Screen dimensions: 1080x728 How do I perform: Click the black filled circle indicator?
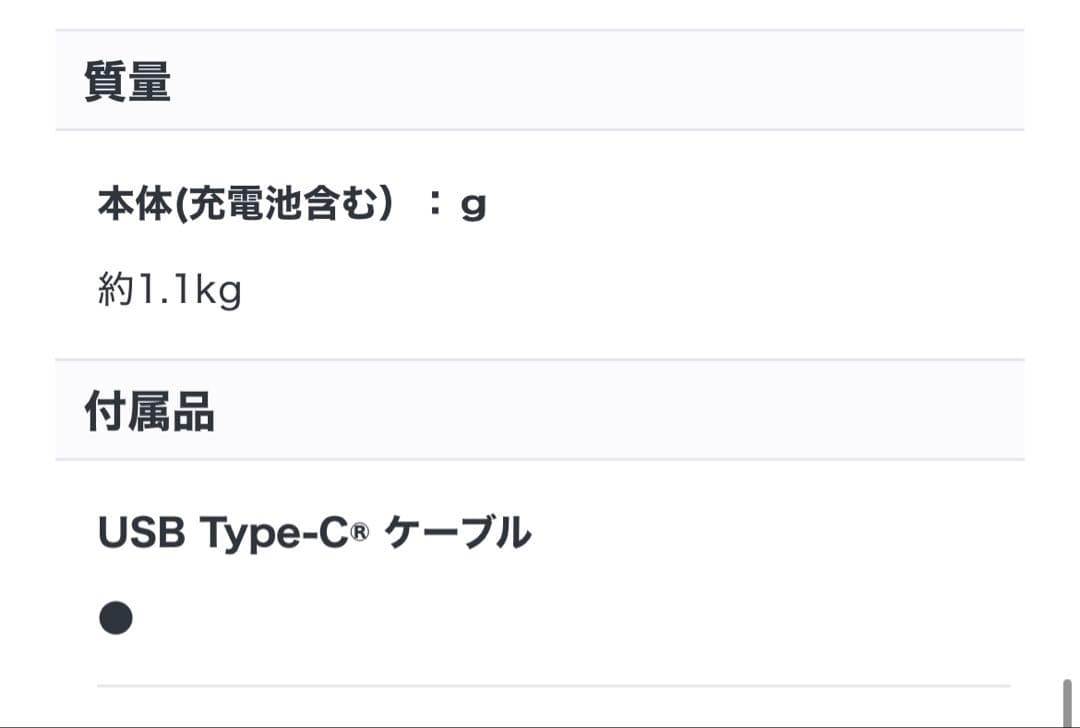(x=116, y=619)
